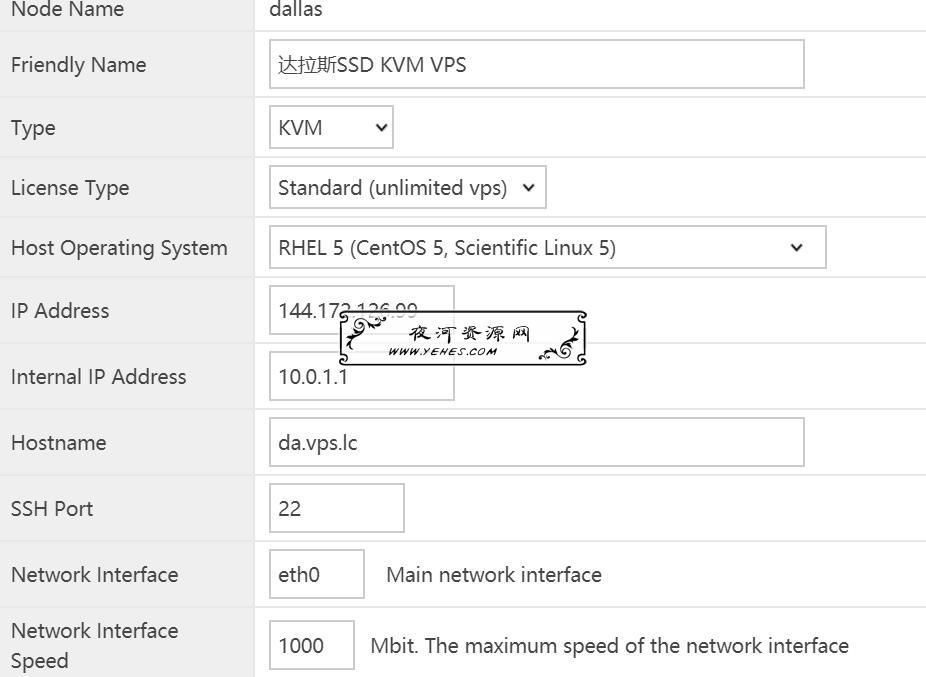This screenshot has height=677, width=926.
Task: Click the Mbit maximum speed description text
Action: pos(609,646)
